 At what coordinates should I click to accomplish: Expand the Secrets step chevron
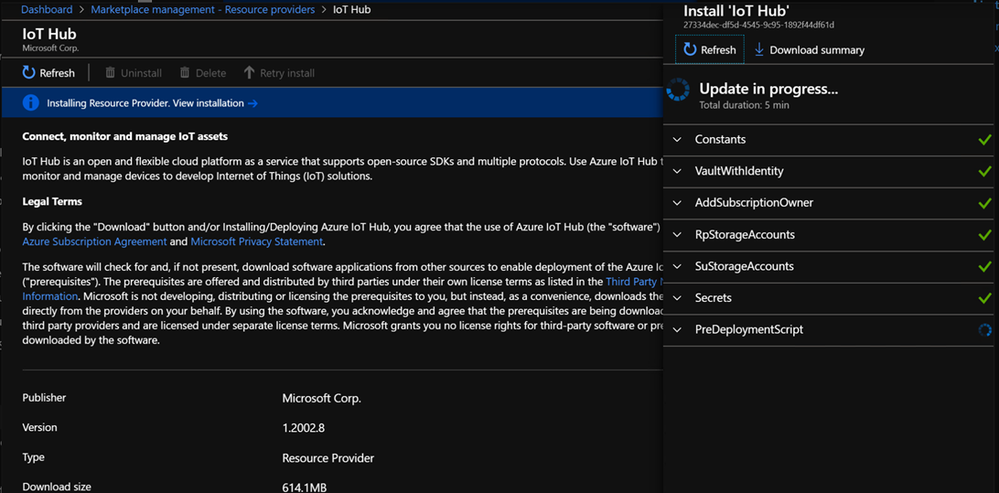point(677,298)
